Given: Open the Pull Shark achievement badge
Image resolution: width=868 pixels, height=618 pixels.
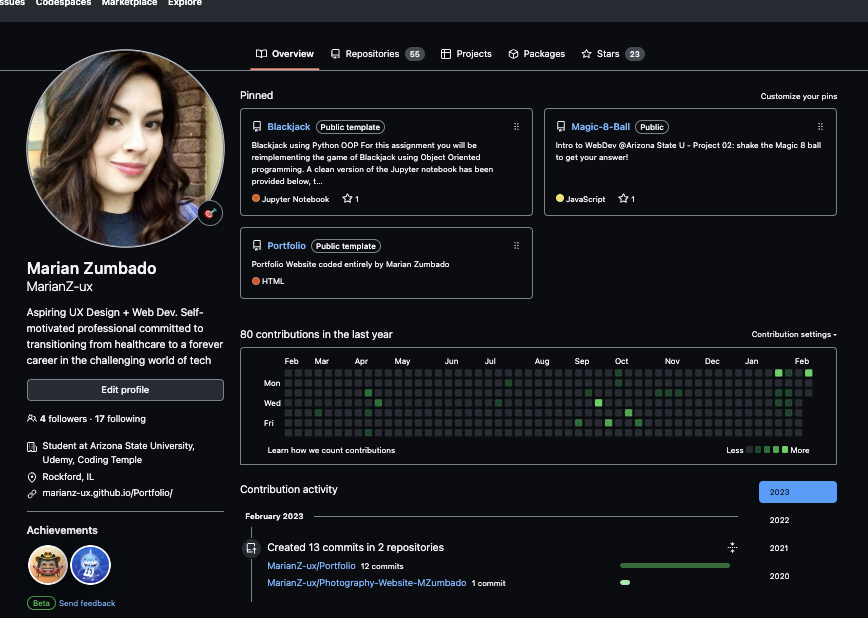Looking at the screenshot, I should click(x=90, y=565).
